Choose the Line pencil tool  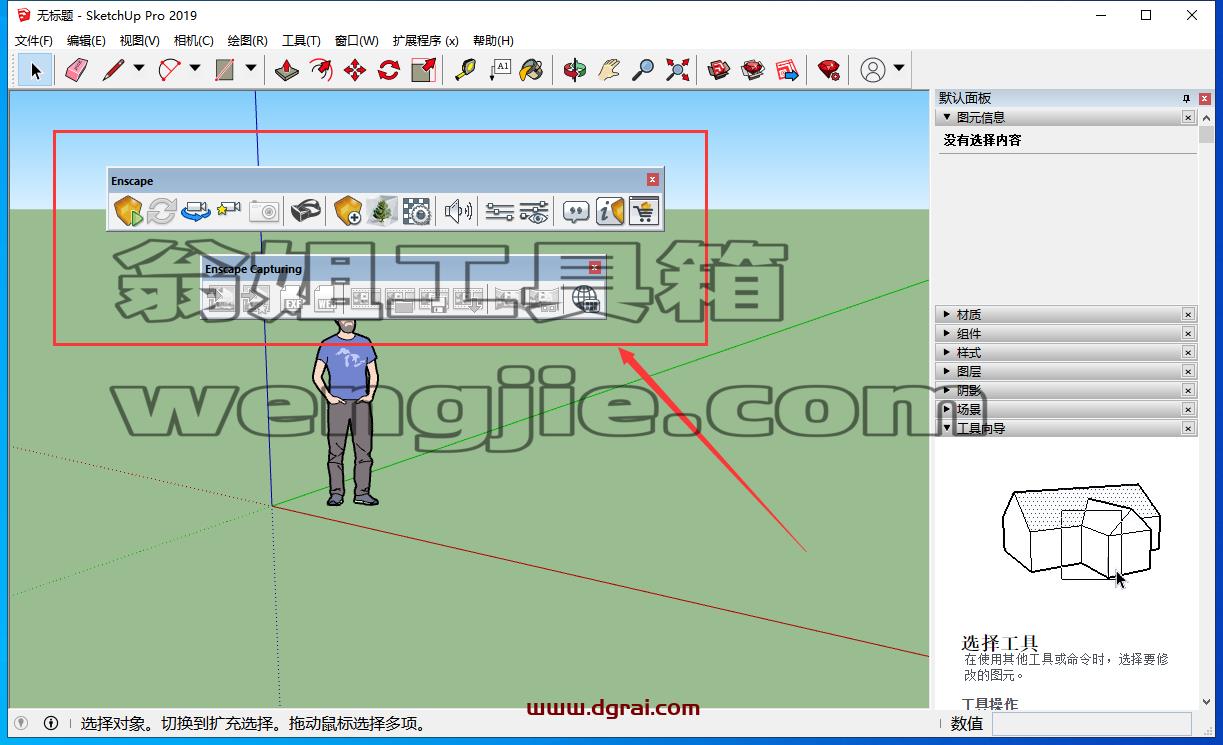[113, 70]
